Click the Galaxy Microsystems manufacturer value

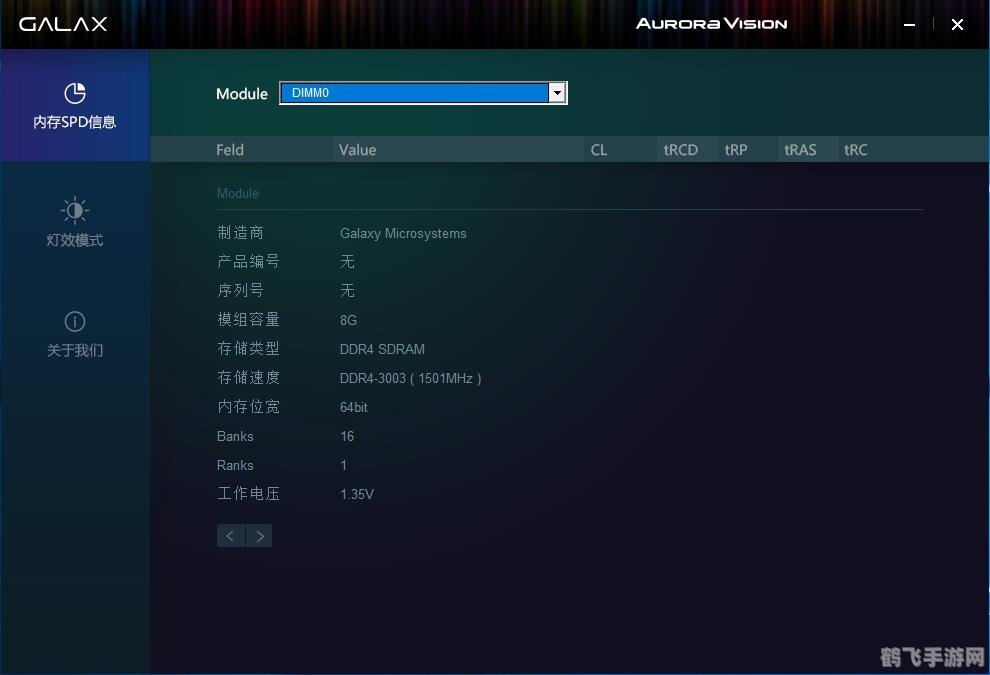(403, 233)
